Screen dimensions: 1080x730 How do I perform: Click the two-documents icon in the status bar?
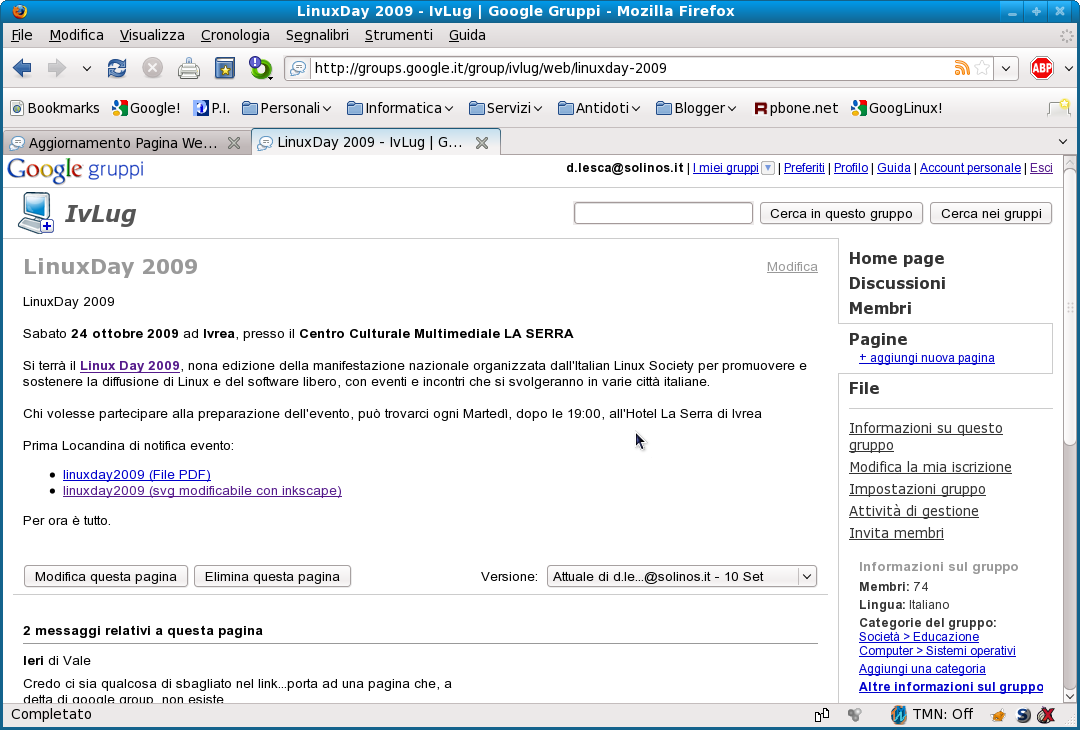coord(822,715)
